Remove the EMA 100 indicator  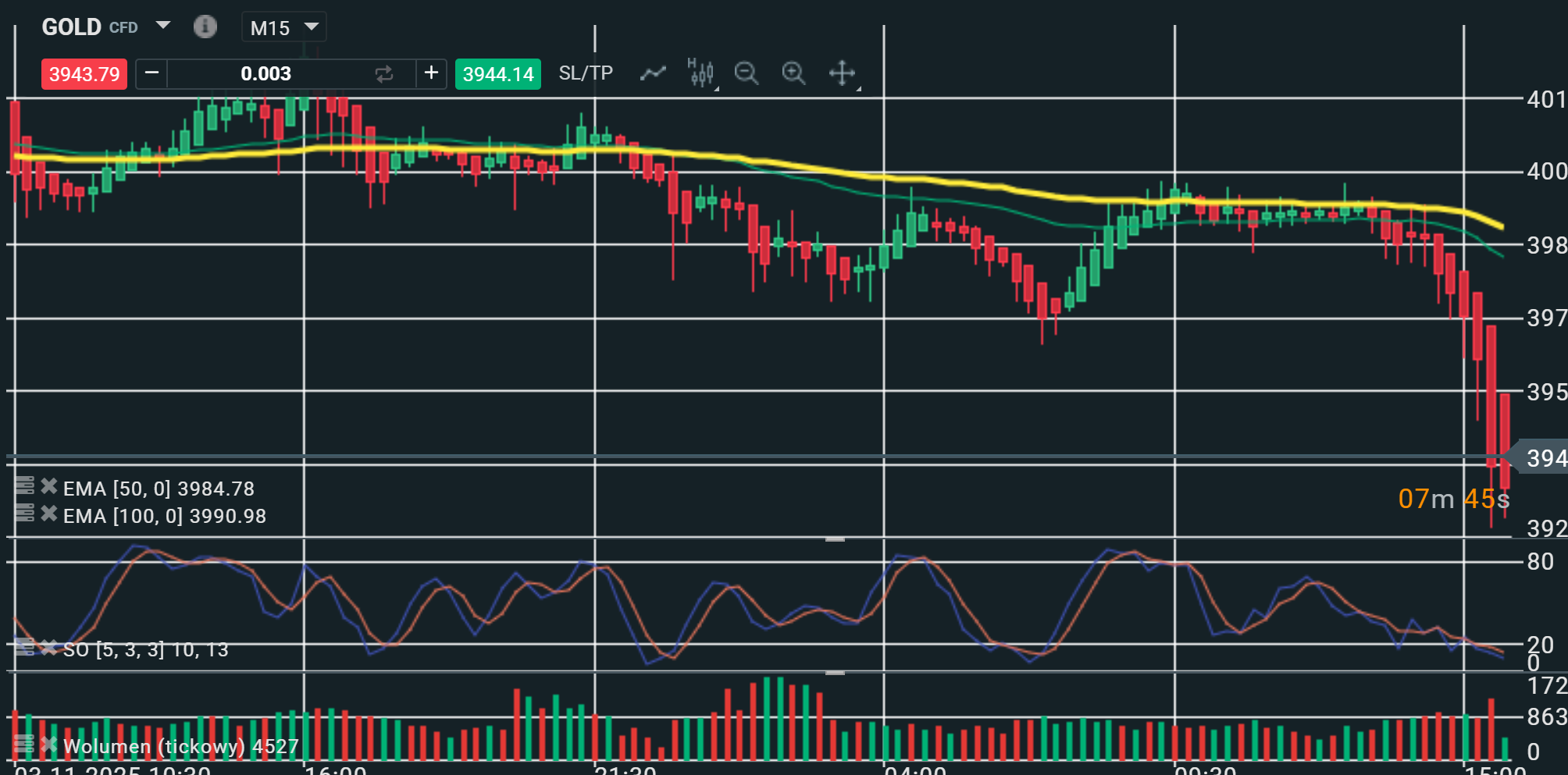49,514
